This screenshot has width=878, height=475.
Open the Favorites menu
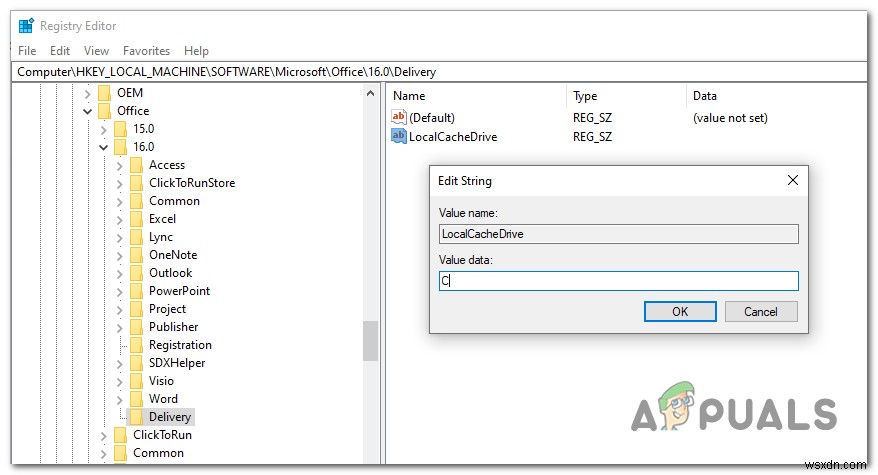[146, 50]
